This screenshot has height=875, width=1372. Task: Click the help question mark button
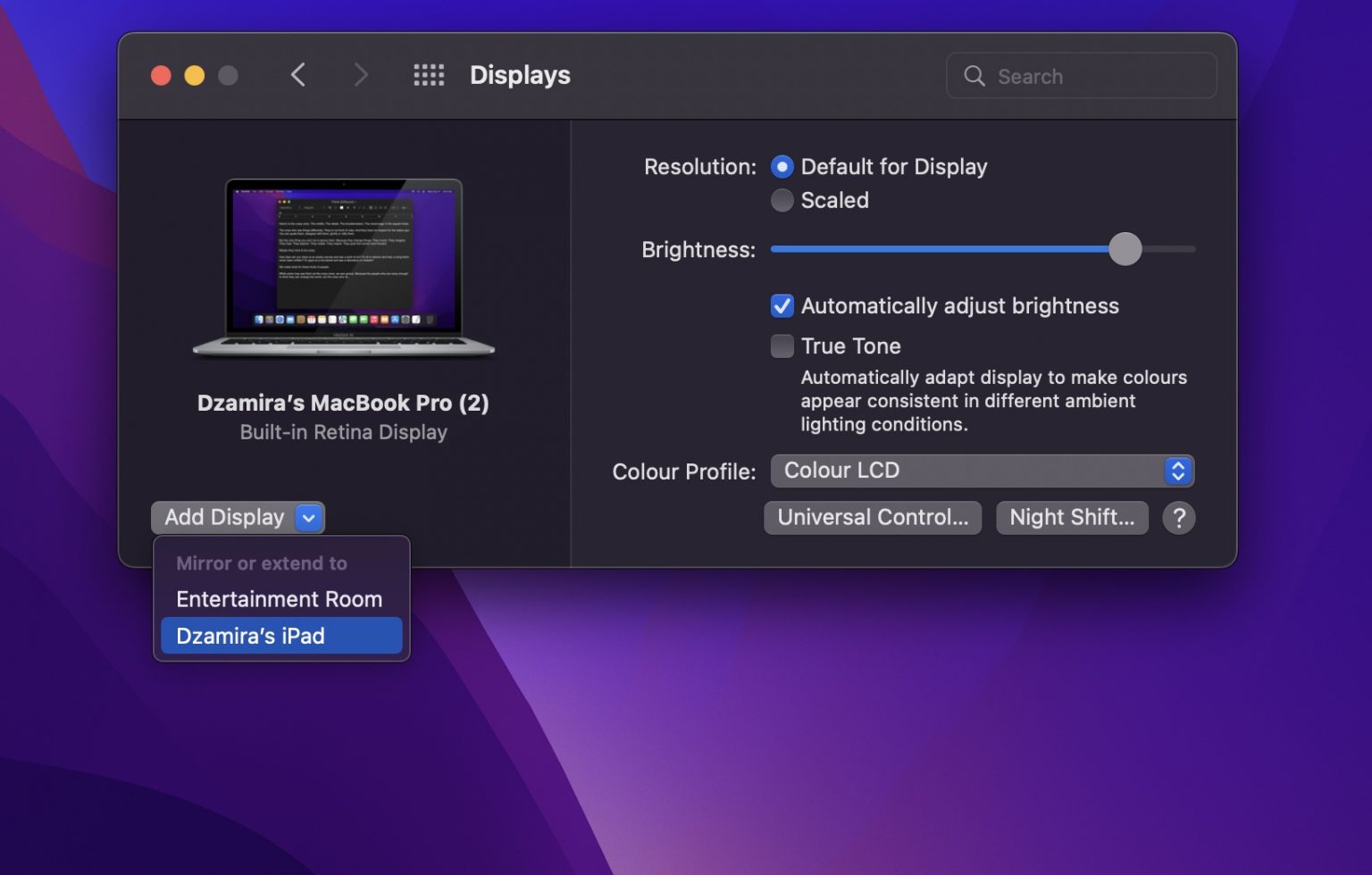(1178, 518)
